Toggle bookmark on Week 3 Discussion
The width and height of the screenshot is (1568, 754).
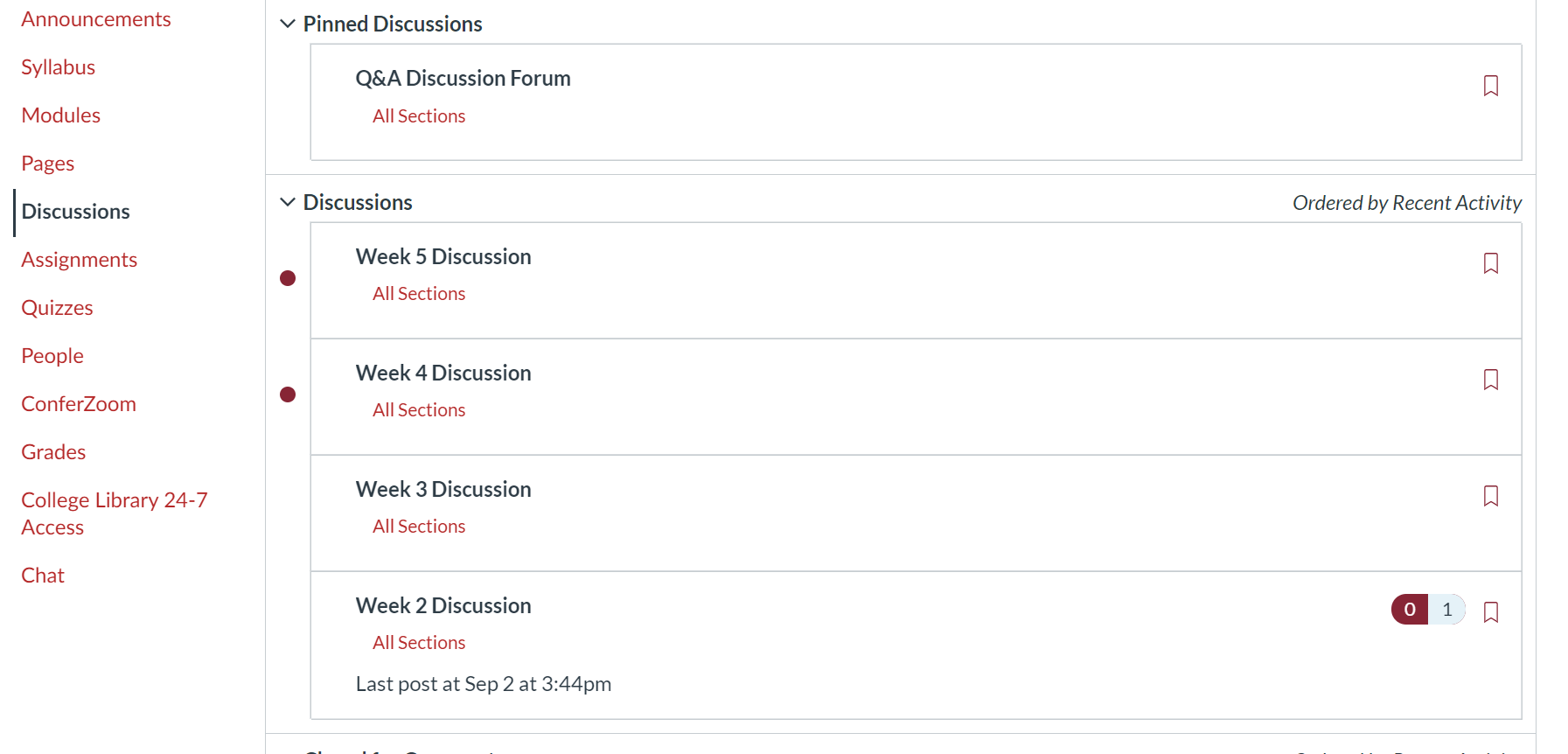[x=1491, y=496]
